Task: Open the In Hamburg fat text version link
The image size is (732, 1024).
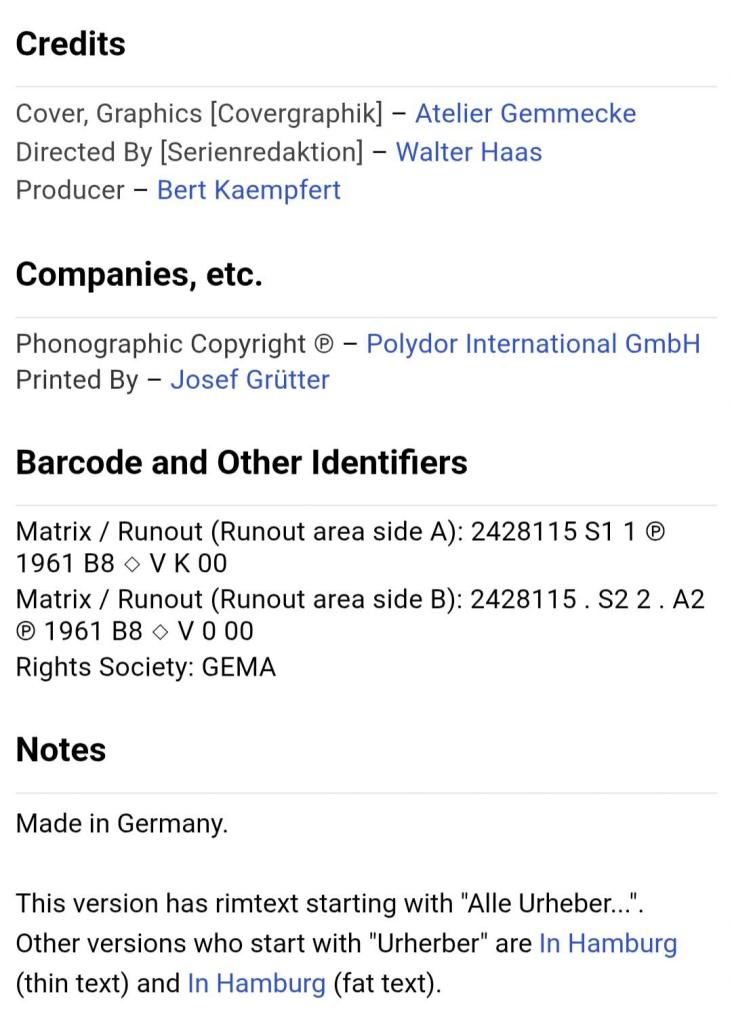Action: point(256,983)
